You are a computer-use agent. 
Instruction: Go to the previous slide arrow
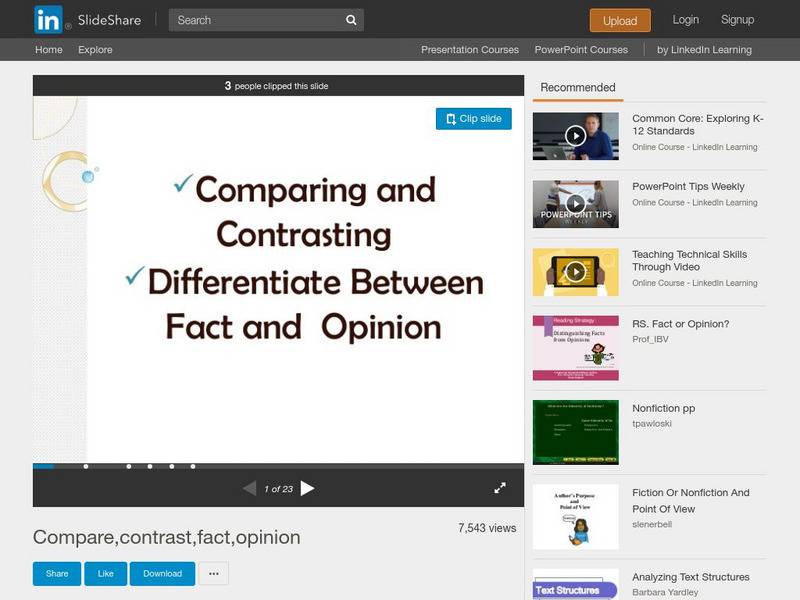pyautogui.click(x=249, y=488)
